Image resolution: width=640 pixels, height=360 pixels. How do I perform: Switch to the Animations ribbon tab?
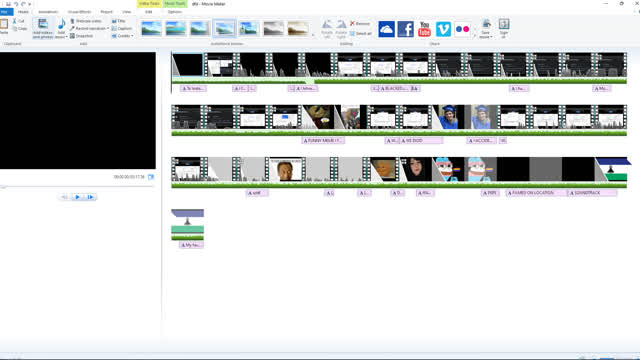click(x=48, y=12)
